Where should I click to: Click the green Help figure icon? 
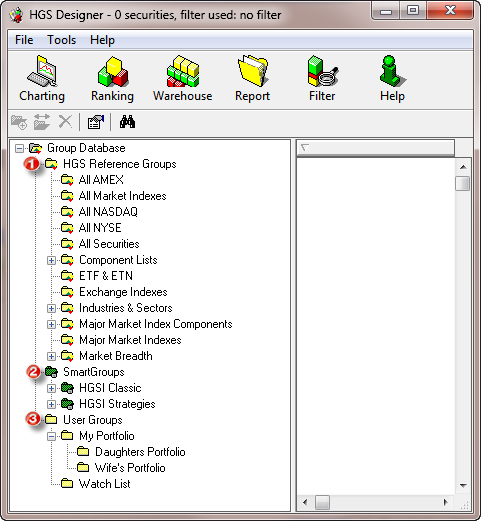pyautogui.click(x=392, y=71)
